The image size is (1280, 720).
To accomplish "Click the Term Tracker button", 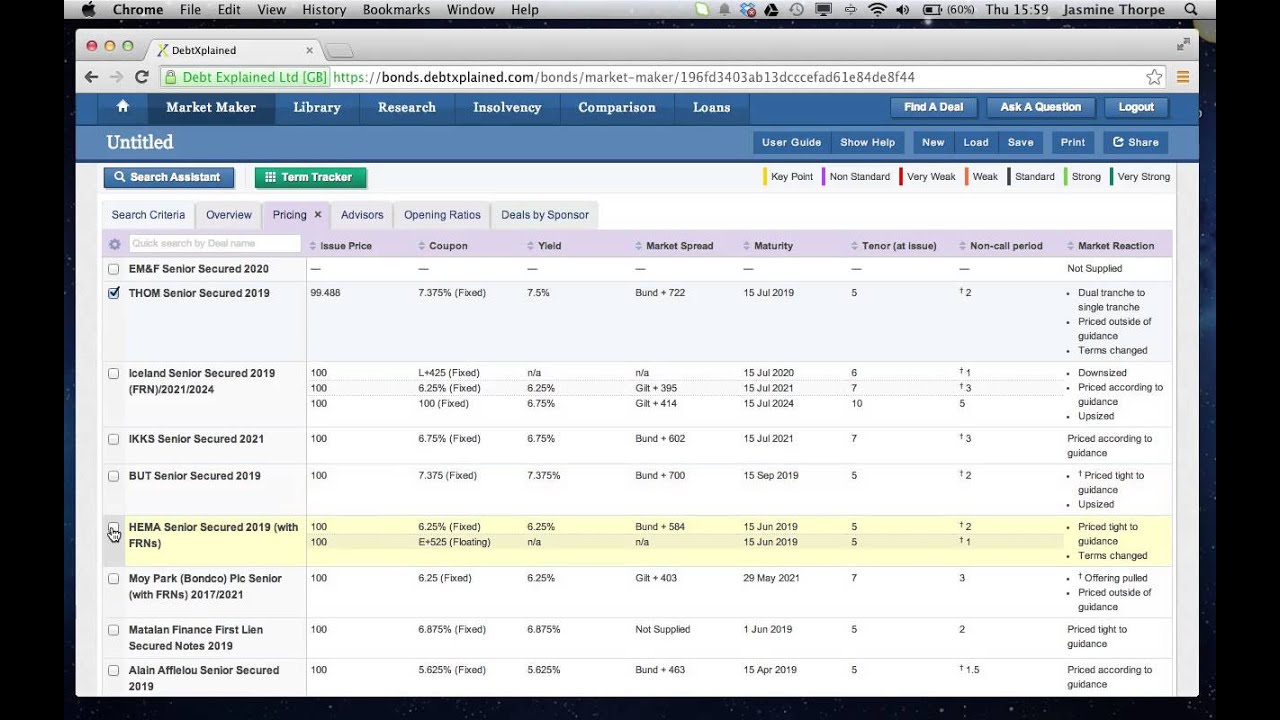I will click(x=310, y=177).
